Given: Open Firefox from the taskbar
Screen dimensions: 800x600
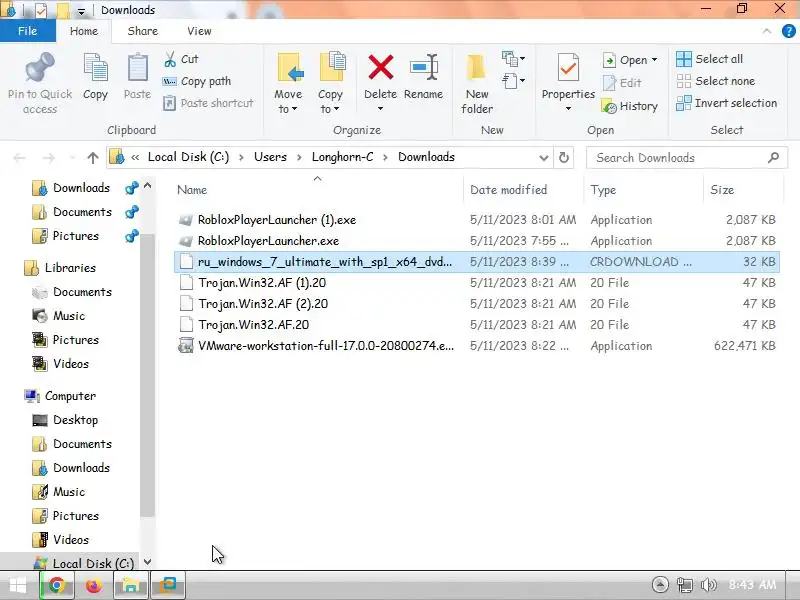Looking at the screenshot, I should (x=93, y=585).
